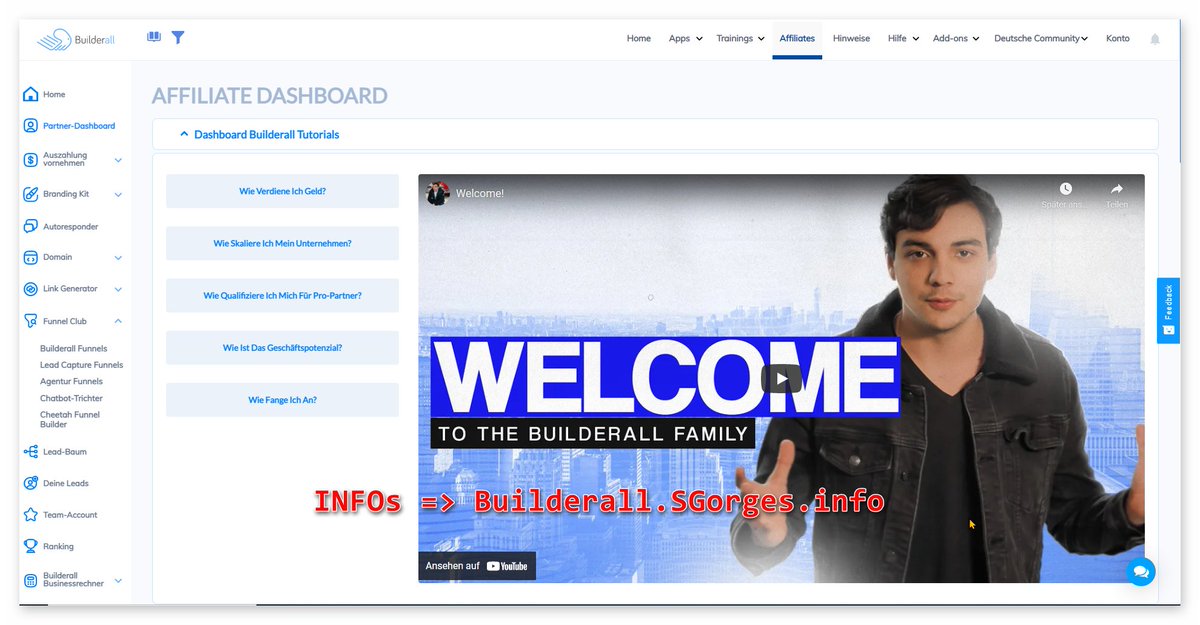Open Konto in top navigation
Screen dimensions: 1200x625
(x=1117, y=39)
